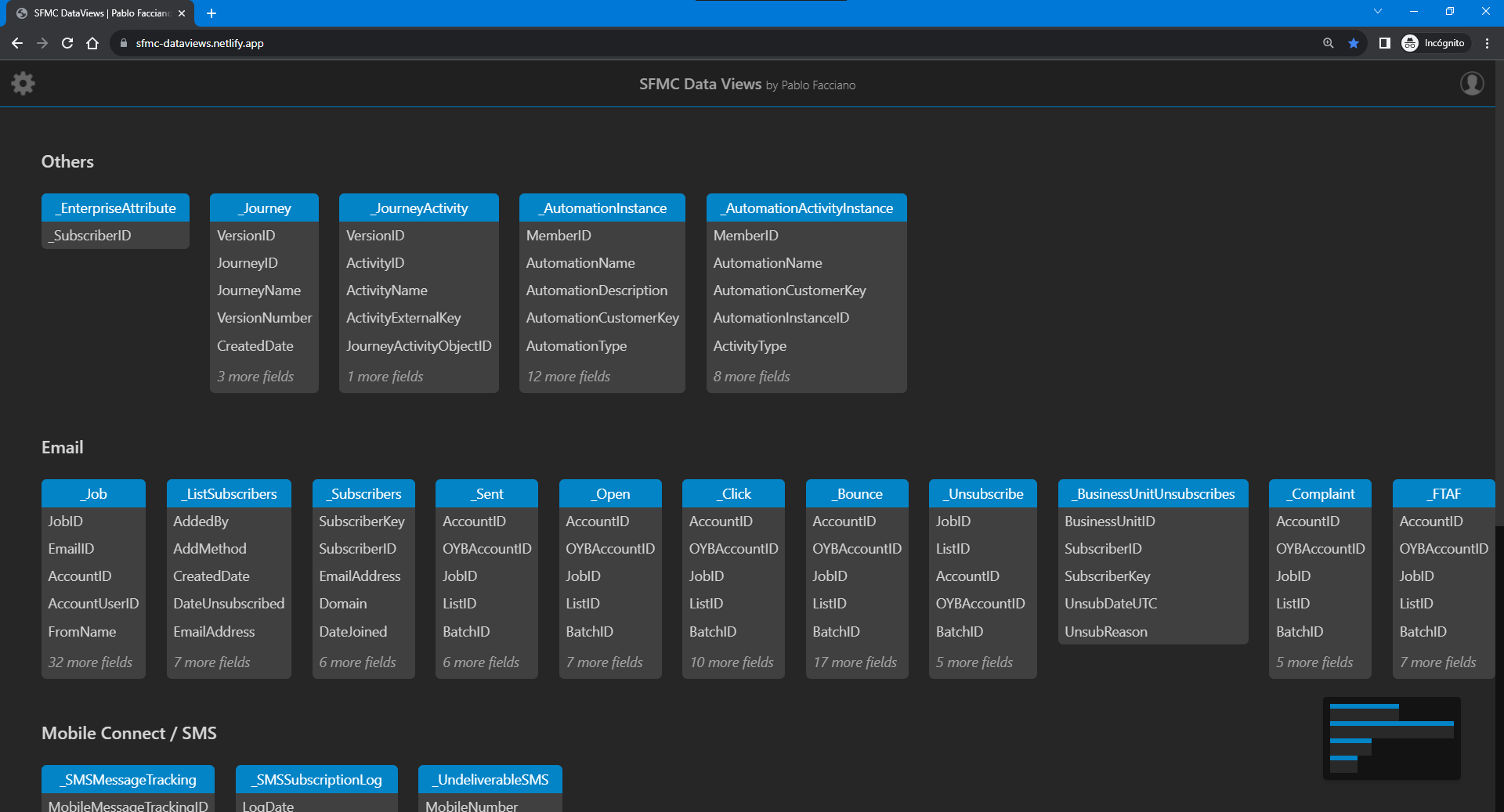Click the page minimap thumbnail

point(1392,738)
